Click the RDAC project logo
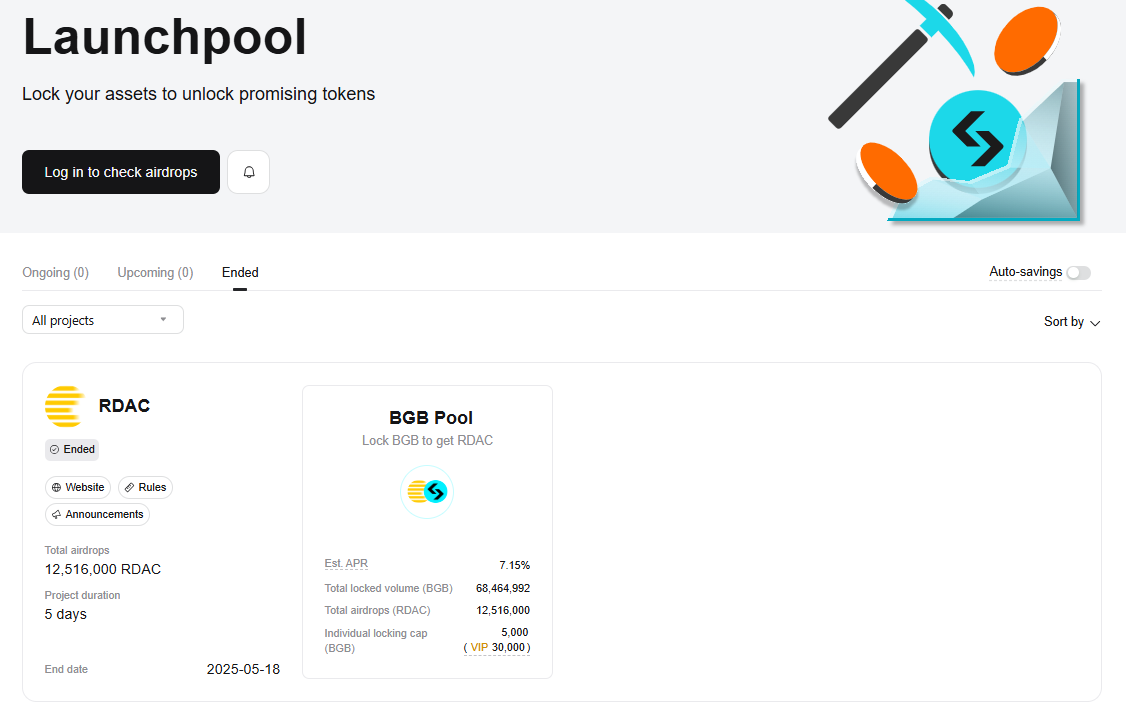The image size is (1126, 708). click(x=65, y=406)
